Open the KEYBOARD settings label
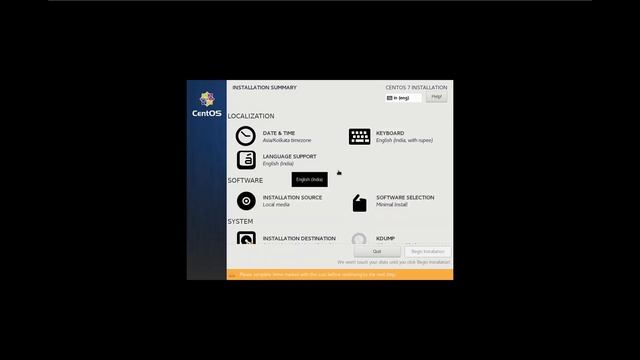 (x=390, y=133)
